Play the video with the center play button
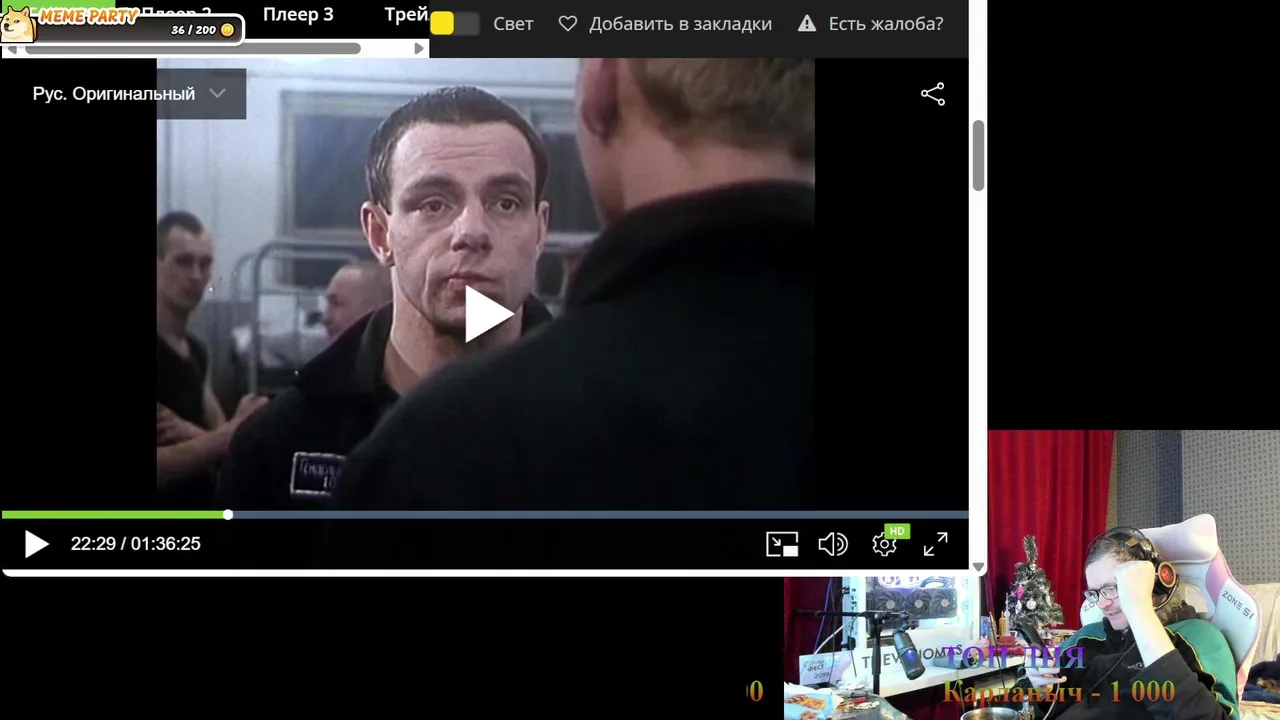This screenshot has width=1280, height=720. 488,315
